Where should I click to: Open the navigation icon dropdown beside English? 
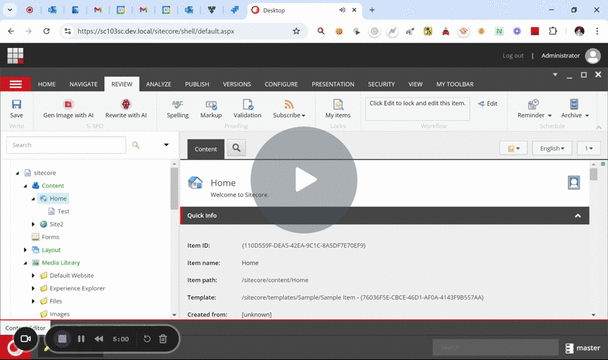click(513, 148)
